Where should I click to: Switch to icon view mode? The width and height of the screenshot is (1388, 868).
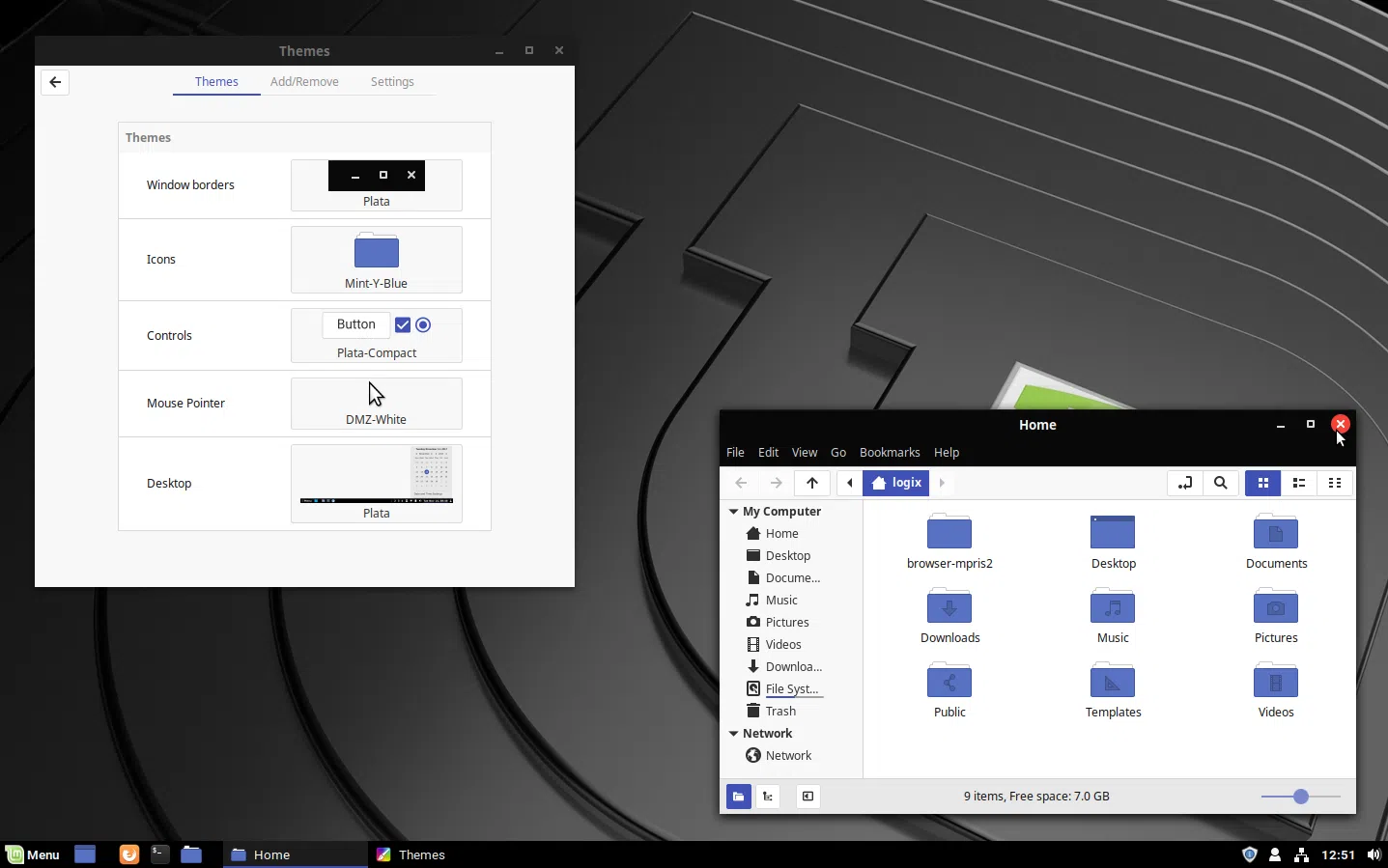[1262, 483]
